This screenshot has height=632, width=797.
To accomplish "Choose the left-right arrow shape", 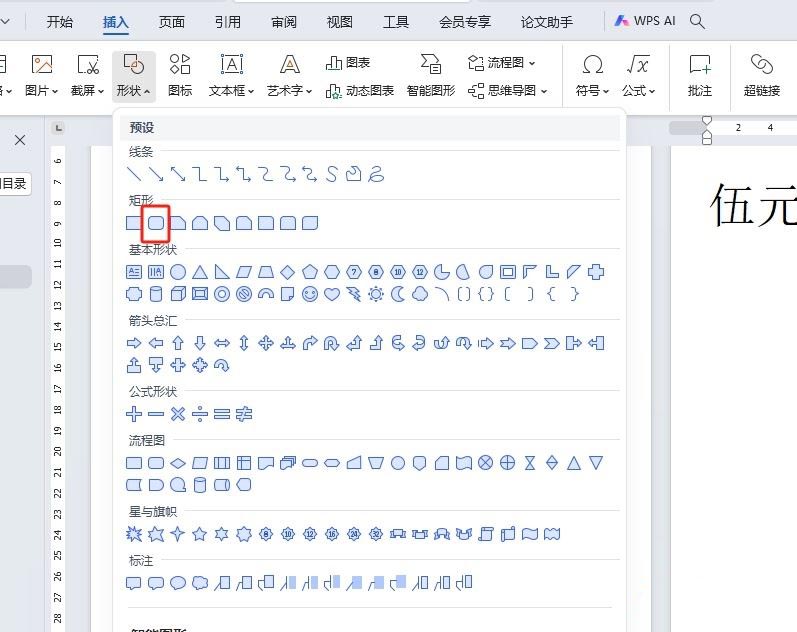I will (222, 343).
